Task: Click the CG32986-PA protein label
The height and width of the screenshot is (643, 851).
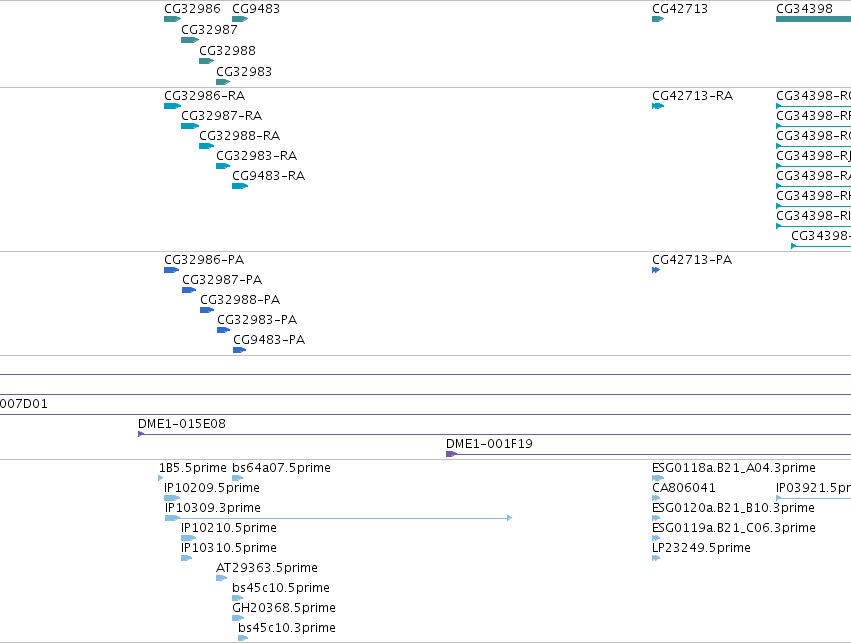Action: 204,259
